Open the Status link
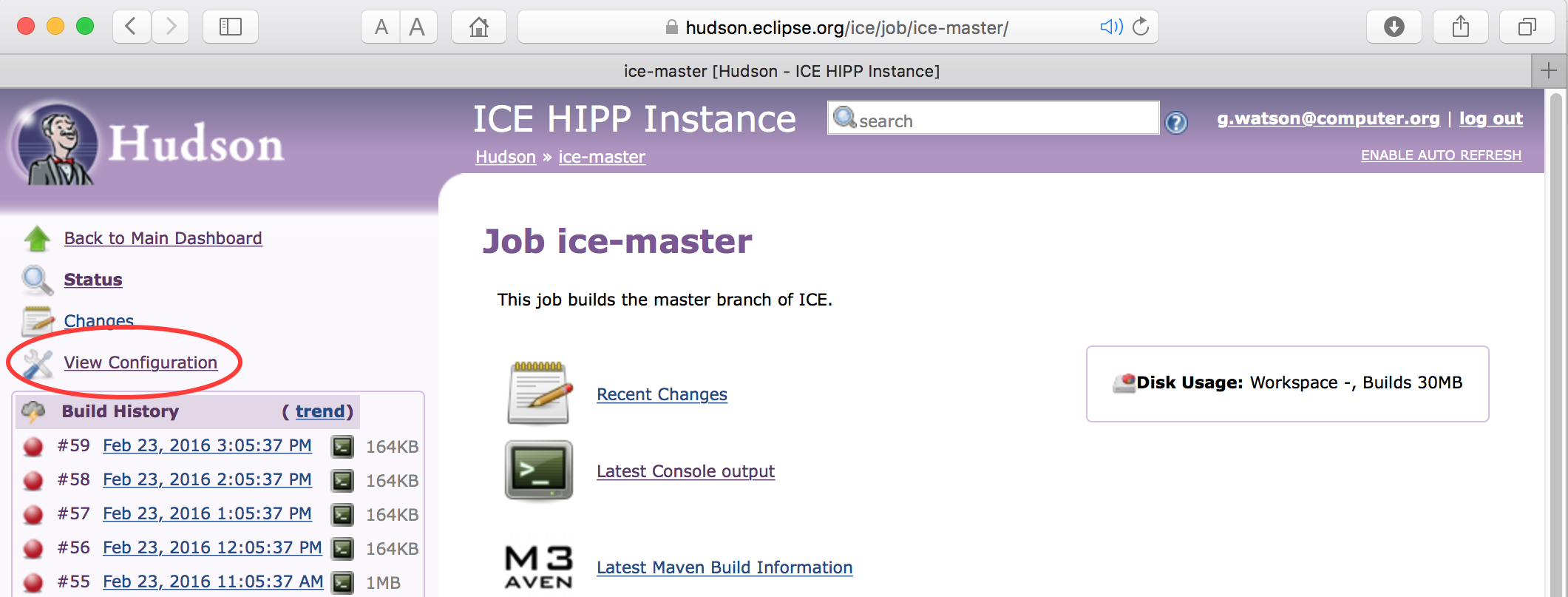 (93, 280)
